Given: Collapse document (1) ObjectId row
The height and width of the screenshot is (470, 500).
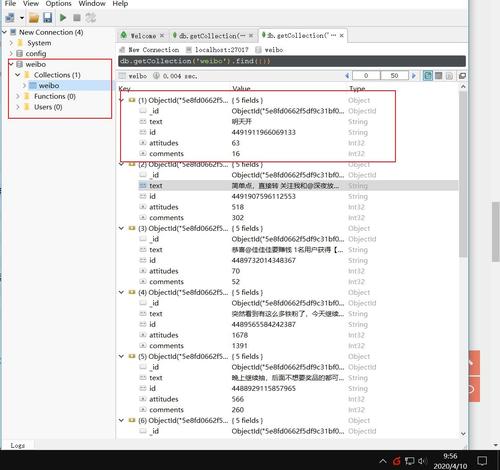Looking at the screenshot, I should (x=122, y=100).
